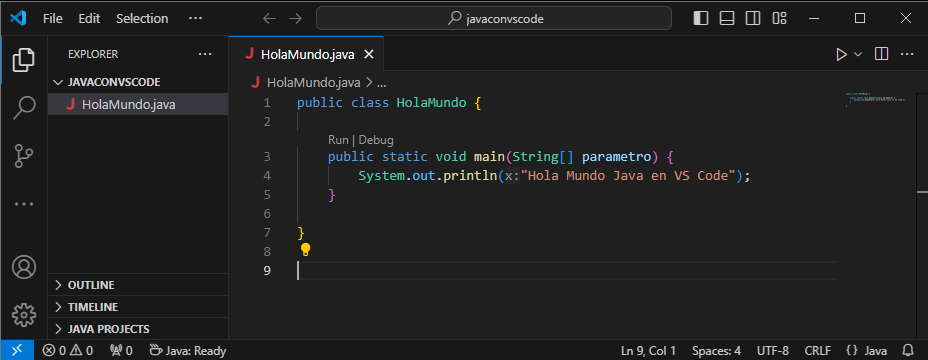The height and width of the screenshot is (360, 928).
Task: Toggle the primary side bar
Action: pos(701,18)
